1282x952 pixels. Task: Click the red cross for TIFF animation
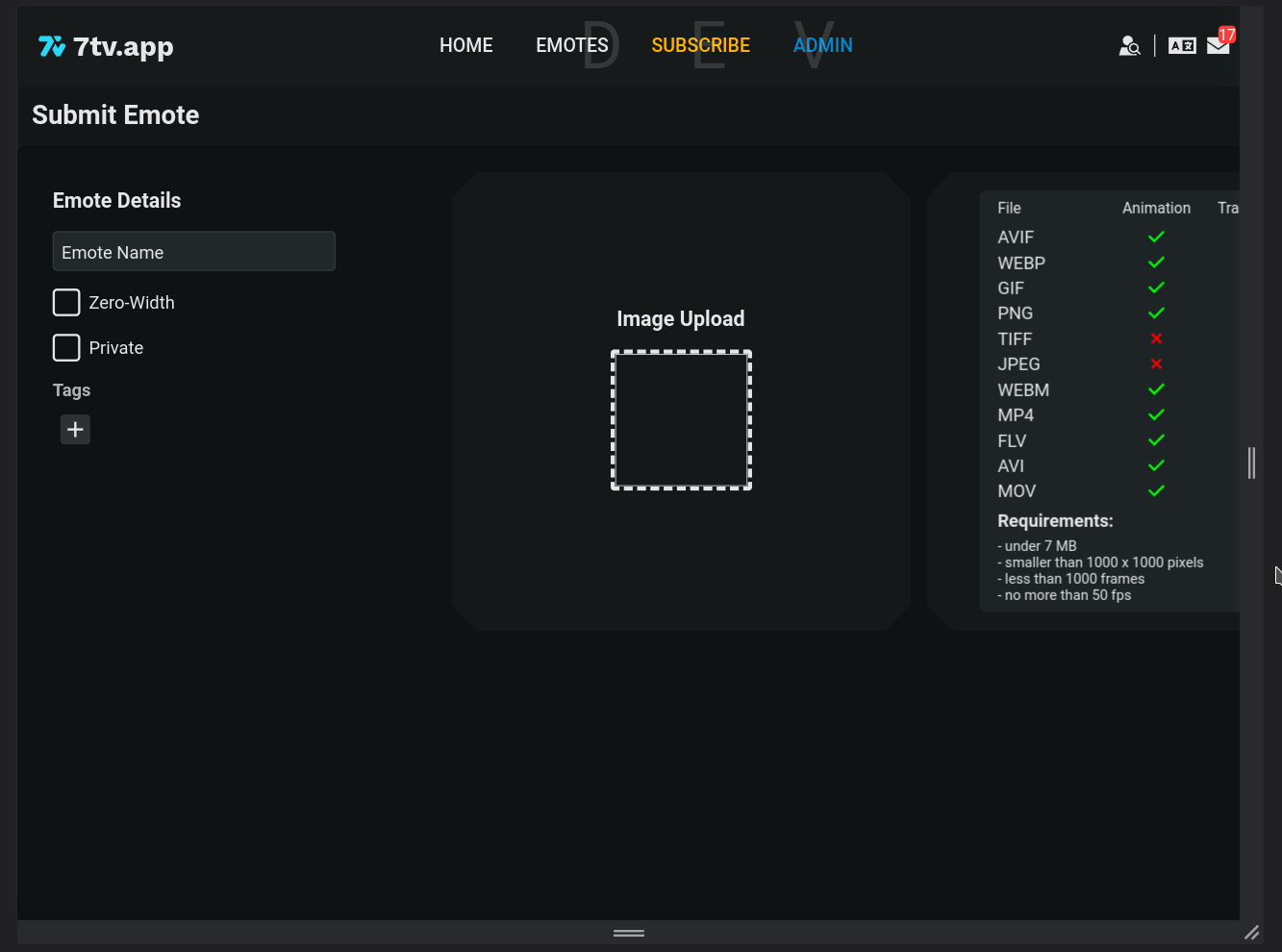(x=1156, y=338)
